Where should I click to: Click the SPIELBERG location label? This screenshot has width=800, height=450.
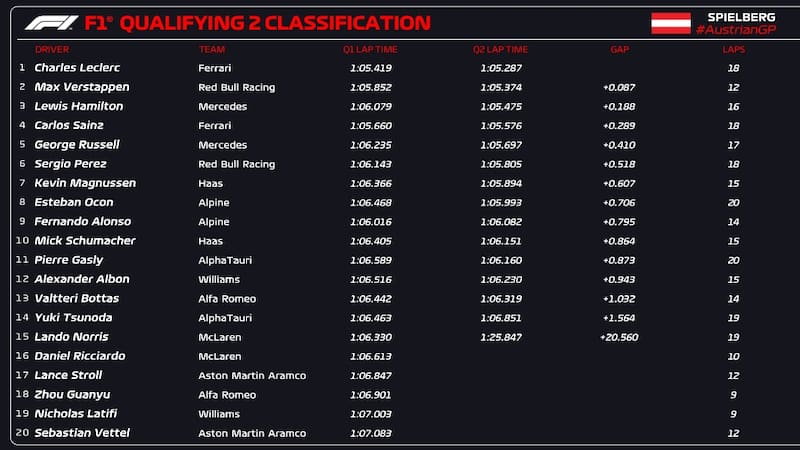pos(741,17)
